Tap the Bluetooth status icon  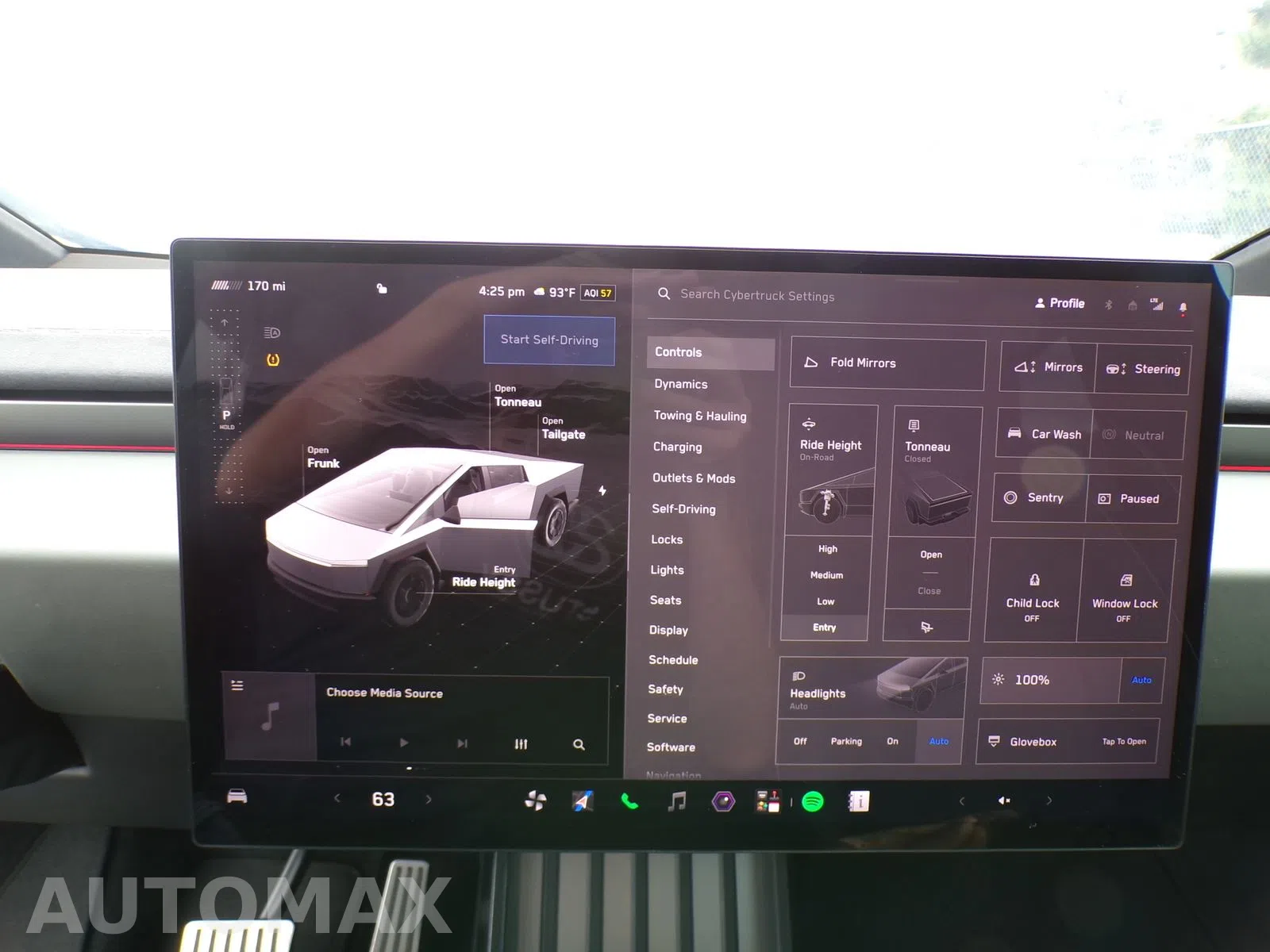click(x=1109, y=305)
